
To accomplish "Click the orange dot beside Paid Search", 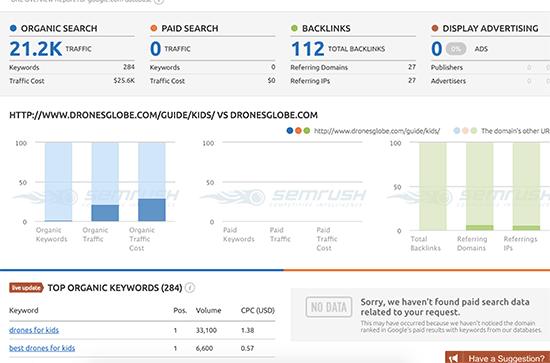I will tap(154, 28).
